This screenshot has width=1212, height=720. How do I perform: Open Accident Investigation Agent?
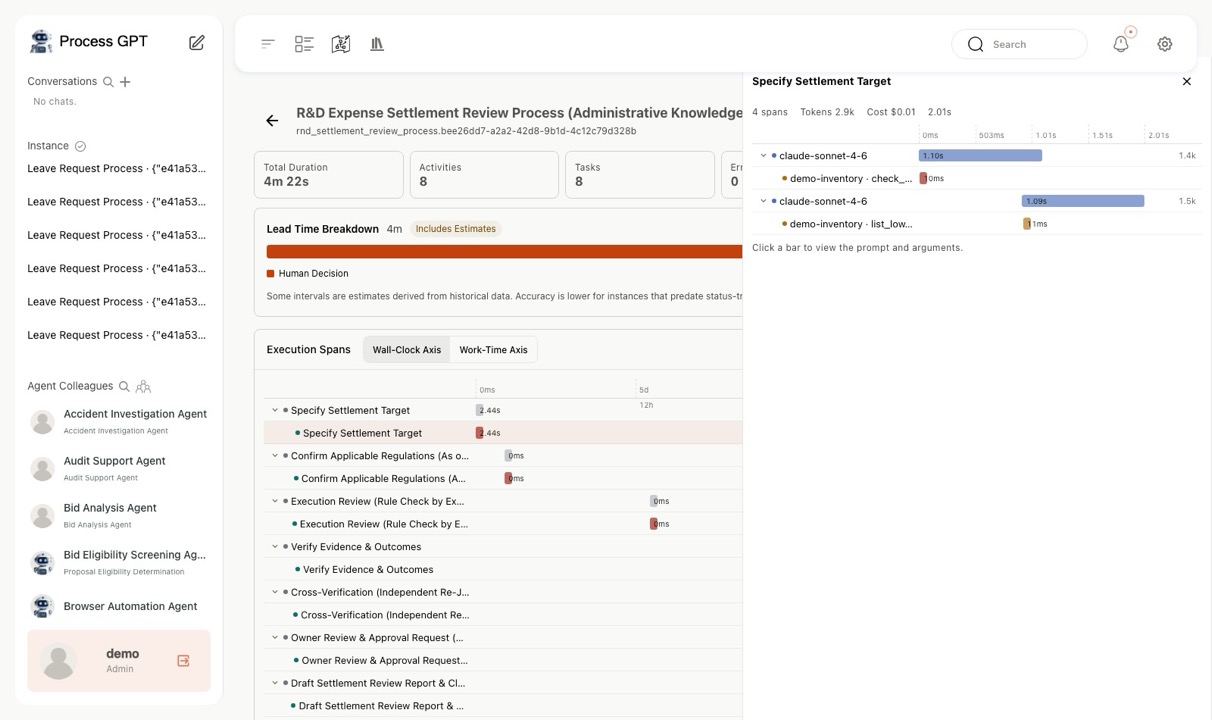[118, 422]
